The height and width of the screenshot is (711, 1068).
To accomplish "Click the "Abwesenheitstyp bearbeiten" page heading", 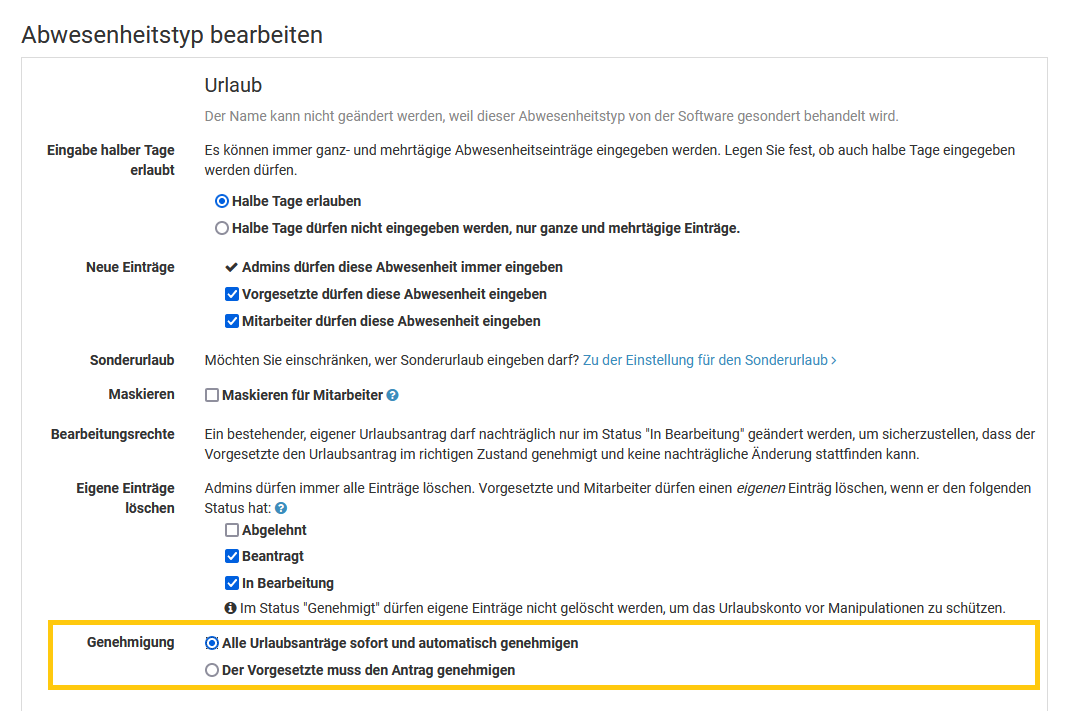I will (x=172, y=35).
